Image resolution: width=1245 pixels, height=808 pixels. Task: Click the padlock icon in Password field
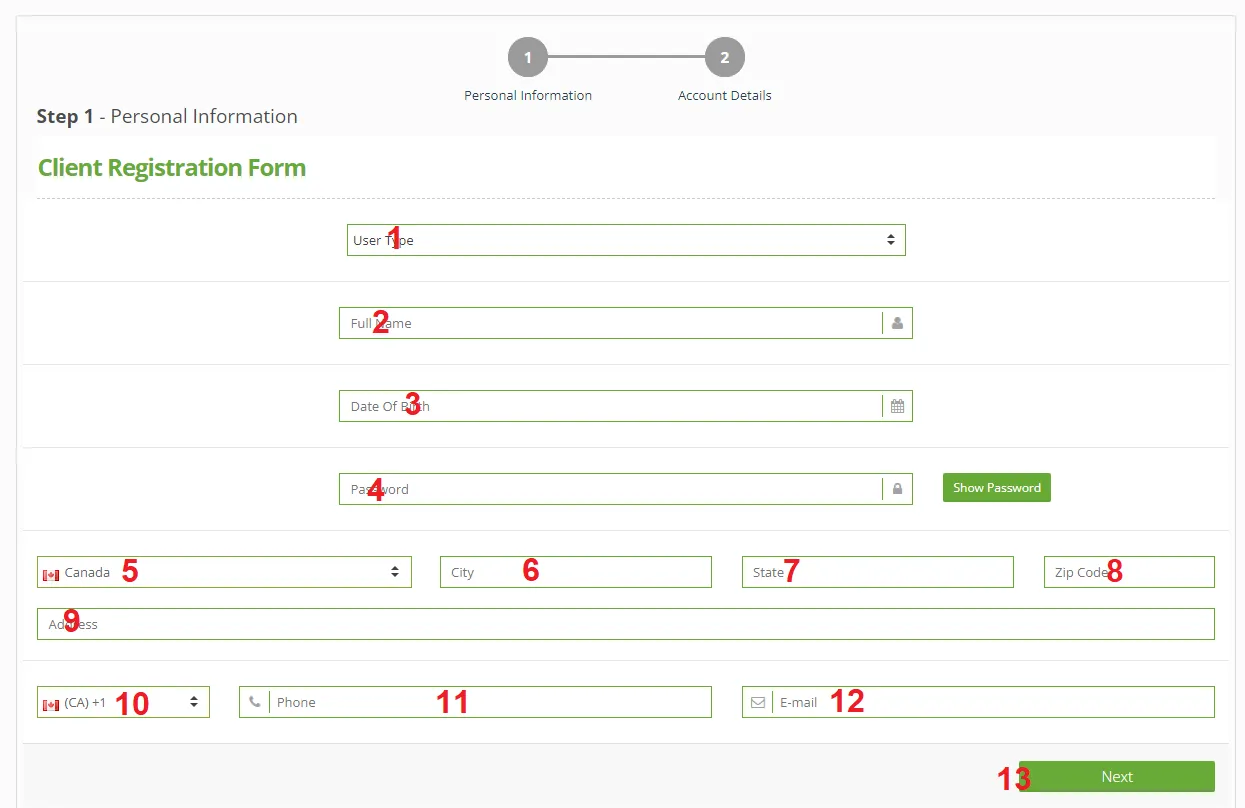click(x=897, y=489)
